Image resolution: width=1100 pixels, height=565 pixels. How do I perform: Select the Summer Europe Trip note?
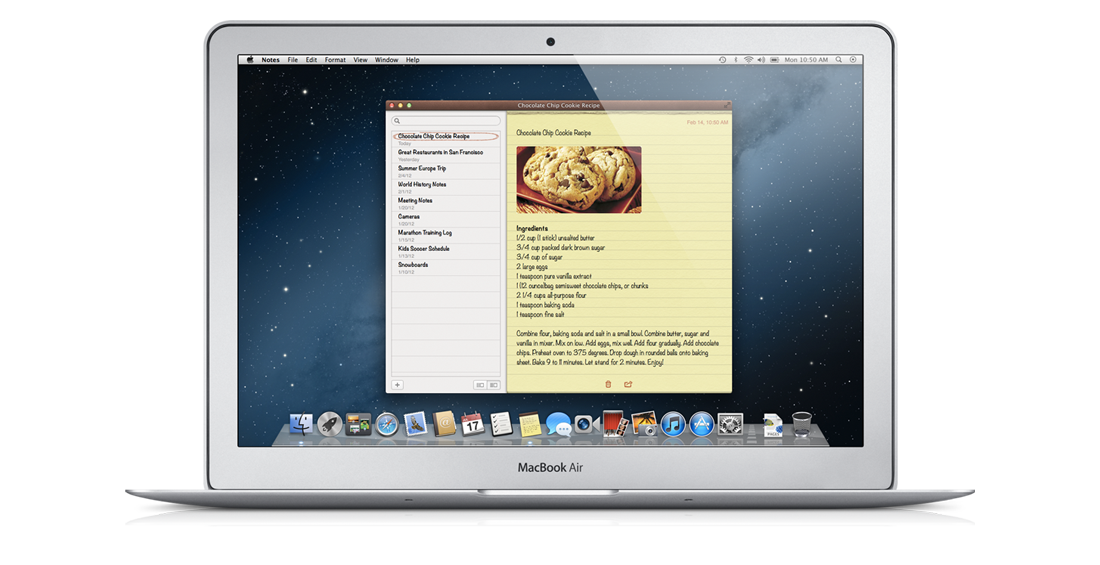pyautogui.click(x=422, y=168)
